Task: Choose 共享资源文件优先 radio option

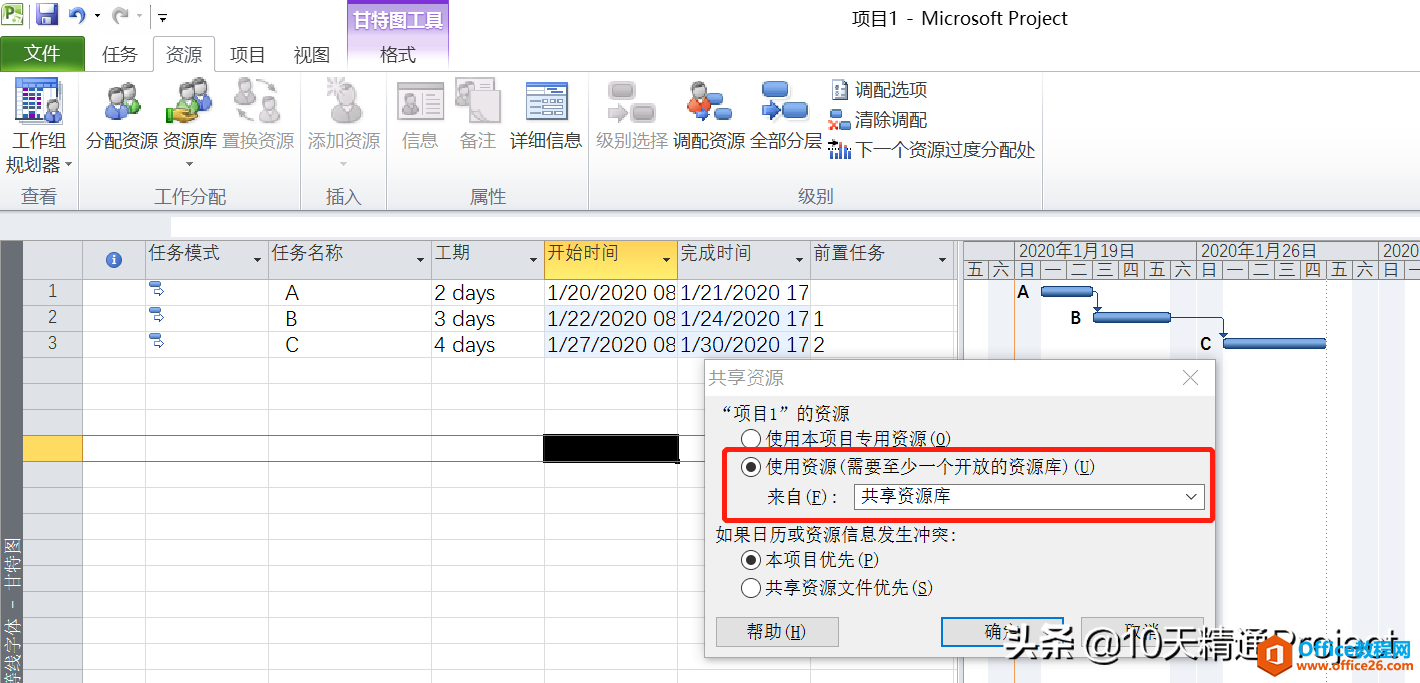Action: point(751,588)
